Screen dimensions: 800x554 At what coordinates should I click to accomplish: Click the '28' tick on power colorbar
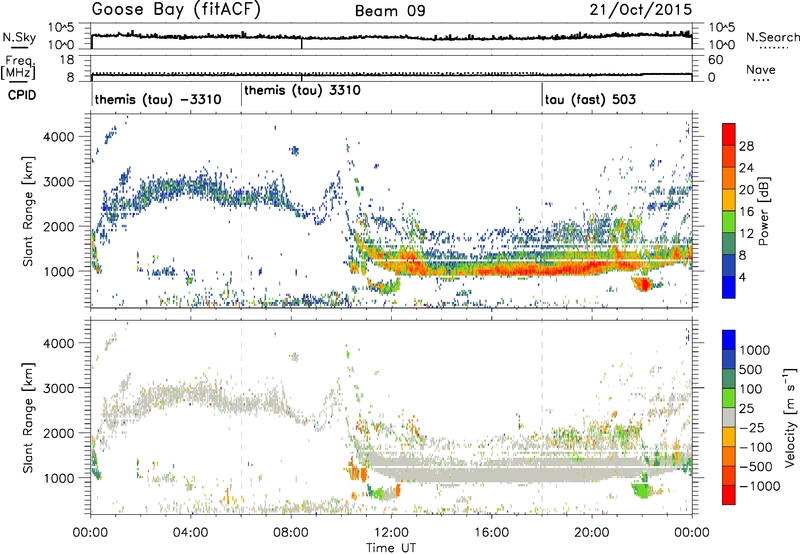click(746, 146)
